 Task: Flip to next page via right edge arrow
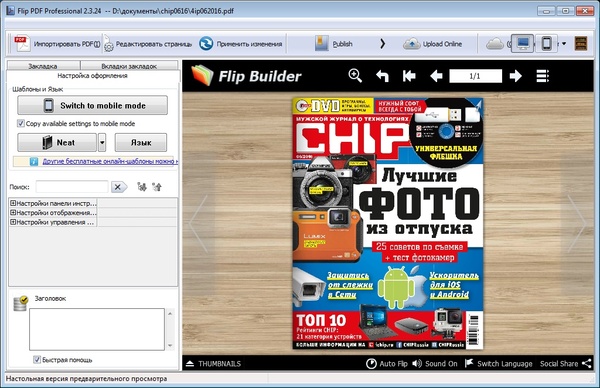(577, 223)
